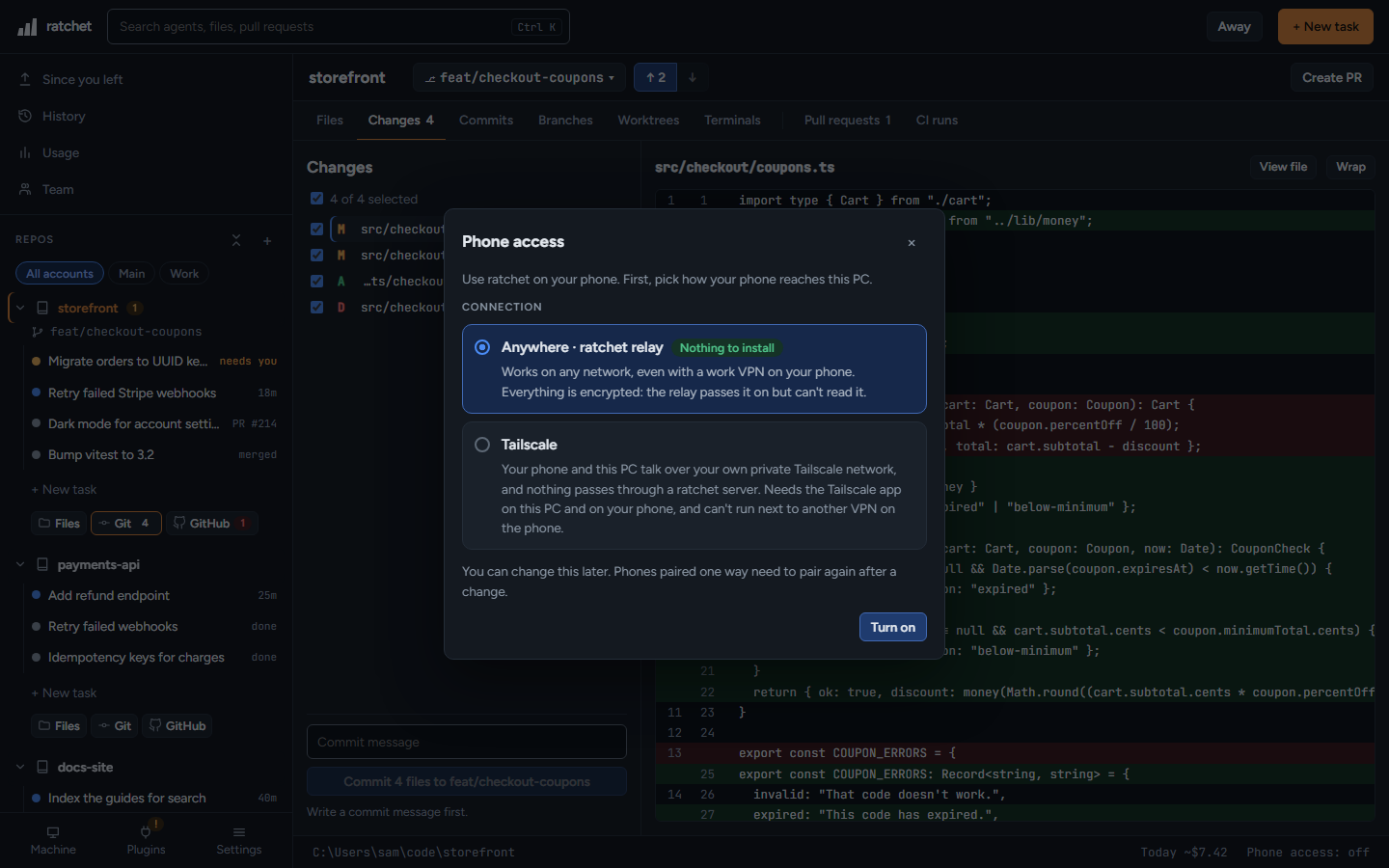Screen dimensions: 1389x868
Task: Open the Plugins panel
Action: pos(146,840)
